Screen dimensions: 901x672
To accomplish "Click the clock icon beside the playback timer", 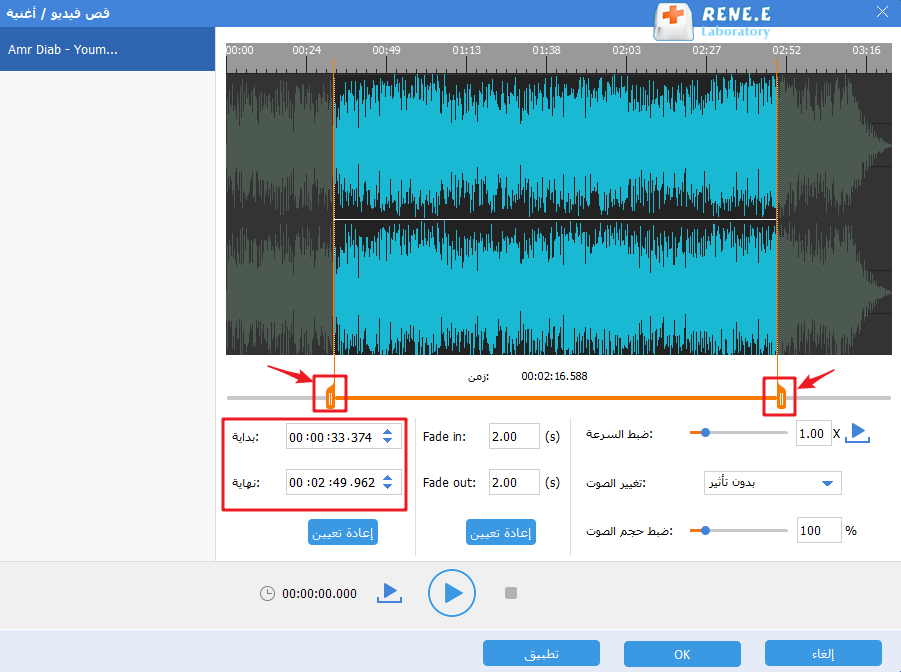I will pyautogui.click(x=267, y=593).
